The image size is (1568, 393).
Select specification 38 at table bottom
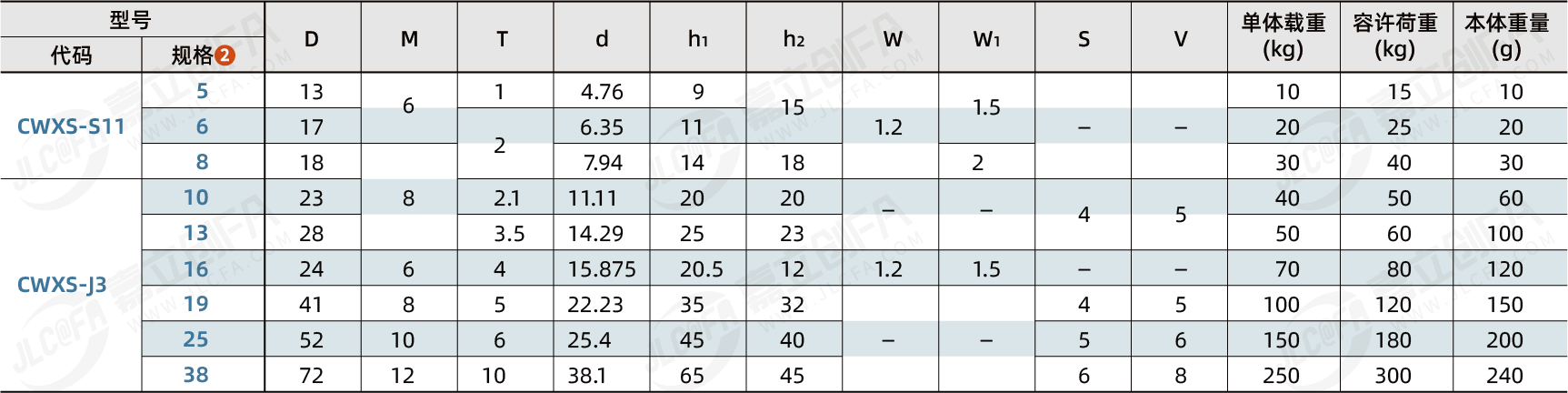tap(196, 375)
